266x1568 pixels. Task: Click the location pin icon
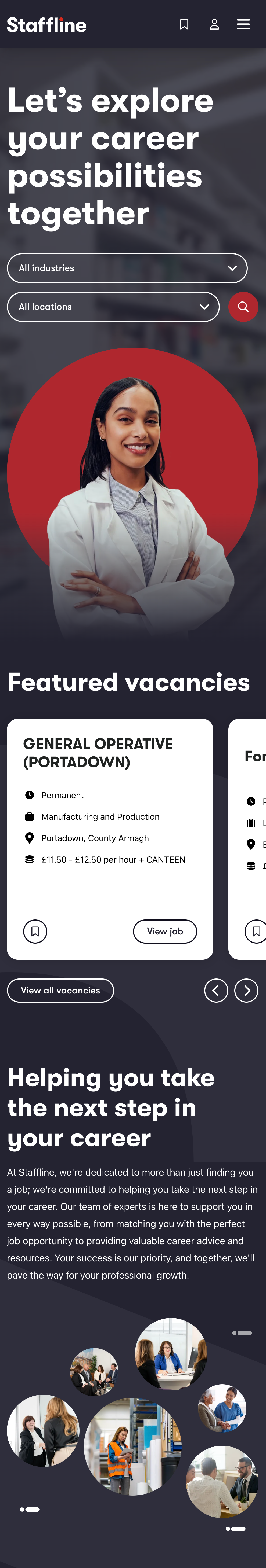29,838
